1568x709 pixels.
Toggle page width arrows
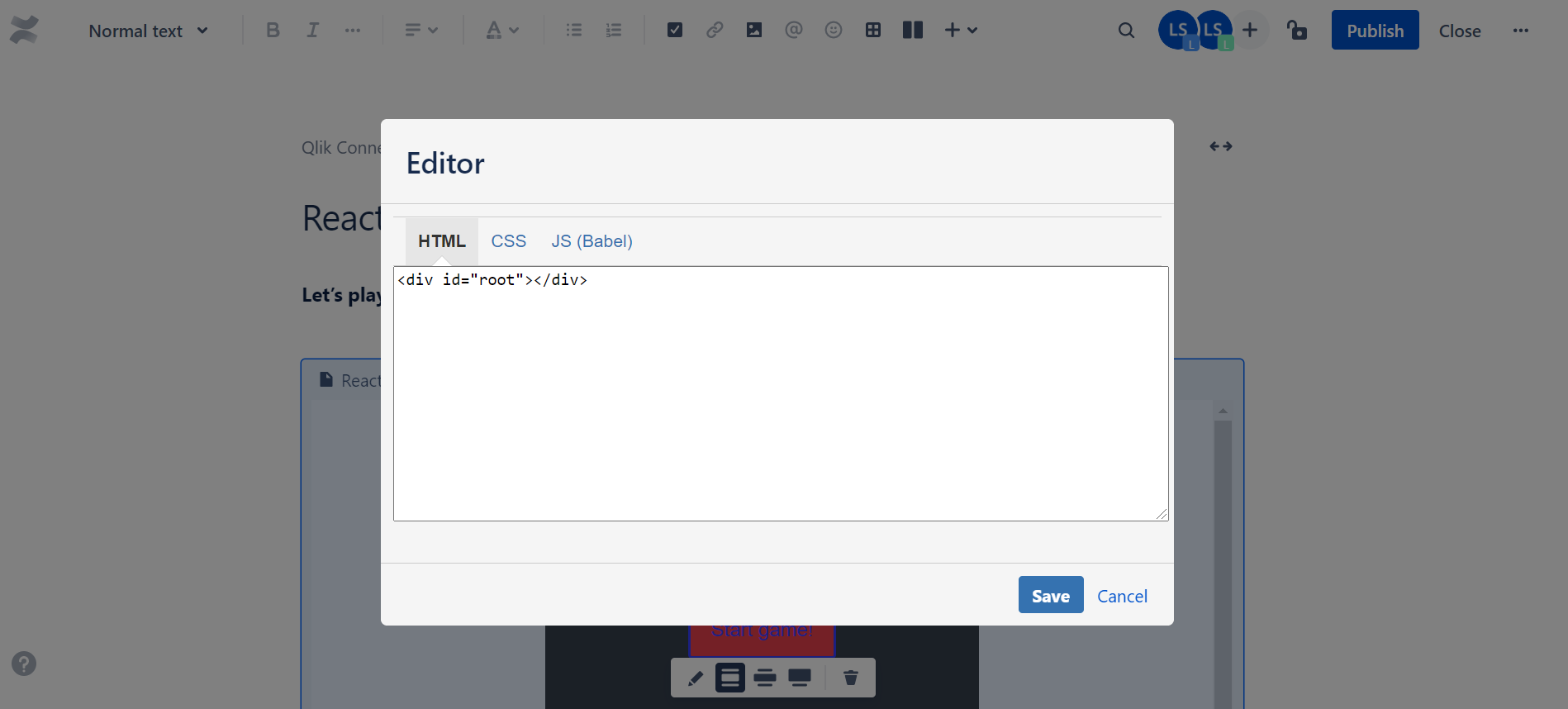point(1221,146)
